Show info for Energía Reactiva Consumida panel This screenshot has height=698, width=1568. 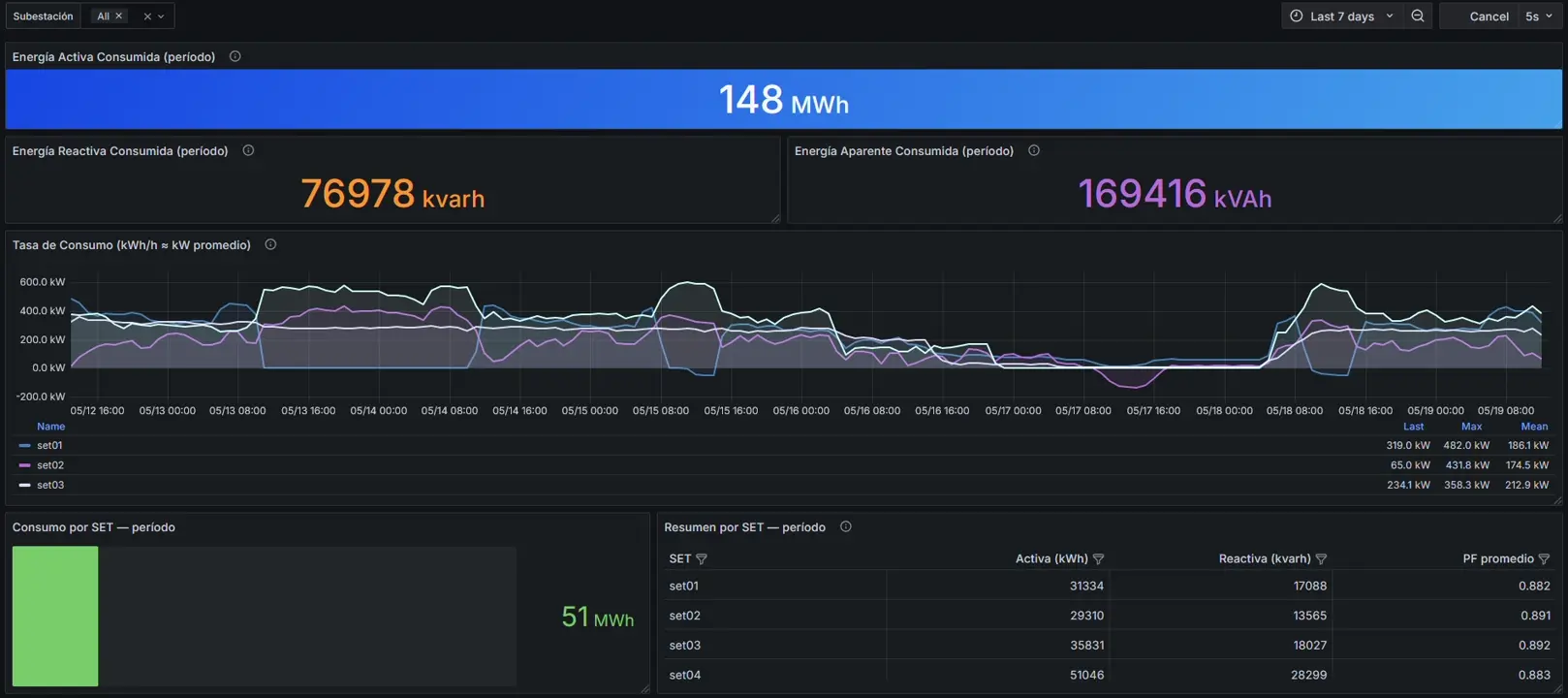[x=248, y=151]
